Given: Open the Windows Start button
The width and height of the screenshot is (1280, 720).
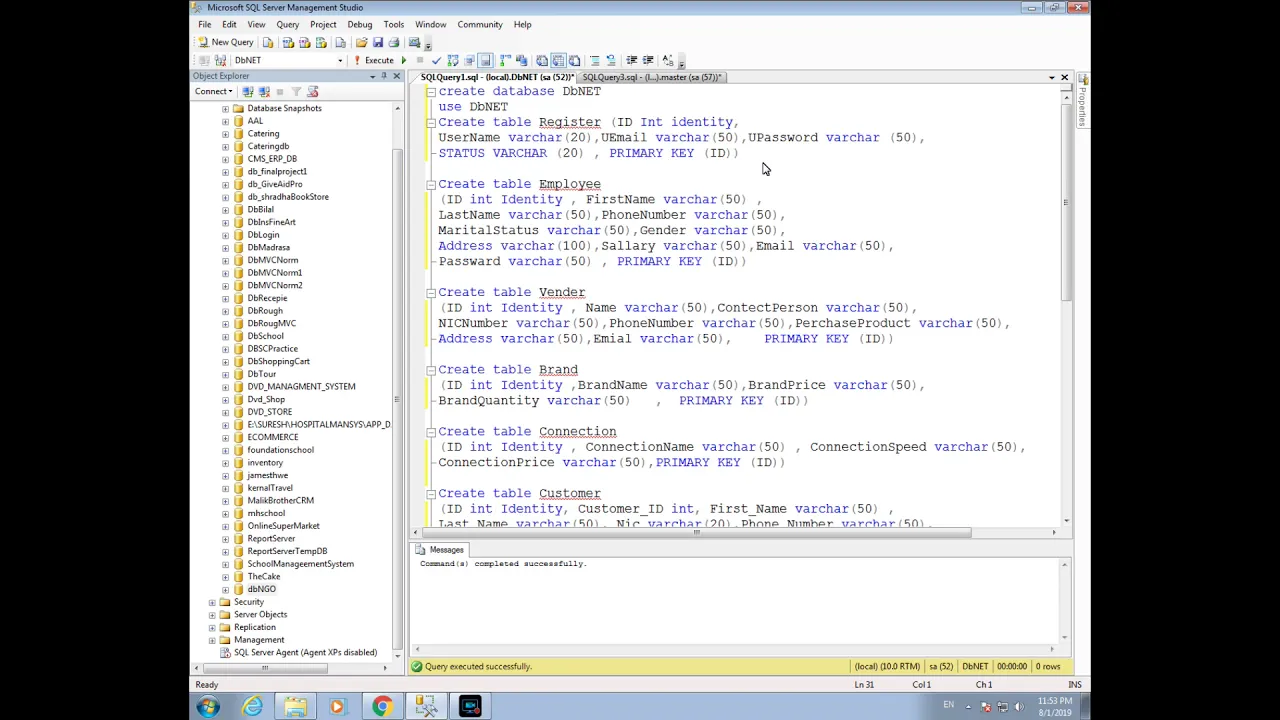Looking at the screenshot, I should point(208,707).
